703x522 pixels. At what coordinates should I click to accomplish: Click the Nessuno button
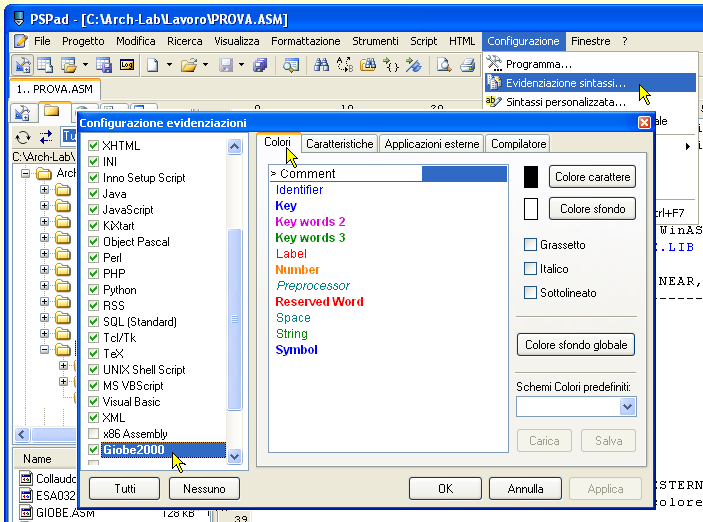pyautogui.click(x=204, y=488)
